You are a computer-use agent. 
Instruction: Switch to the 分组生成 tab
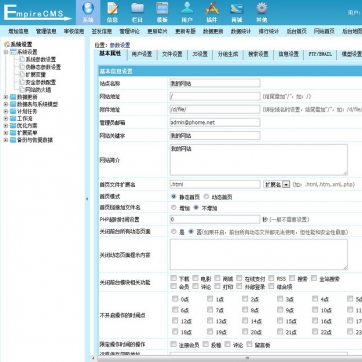tap(228, 54)
